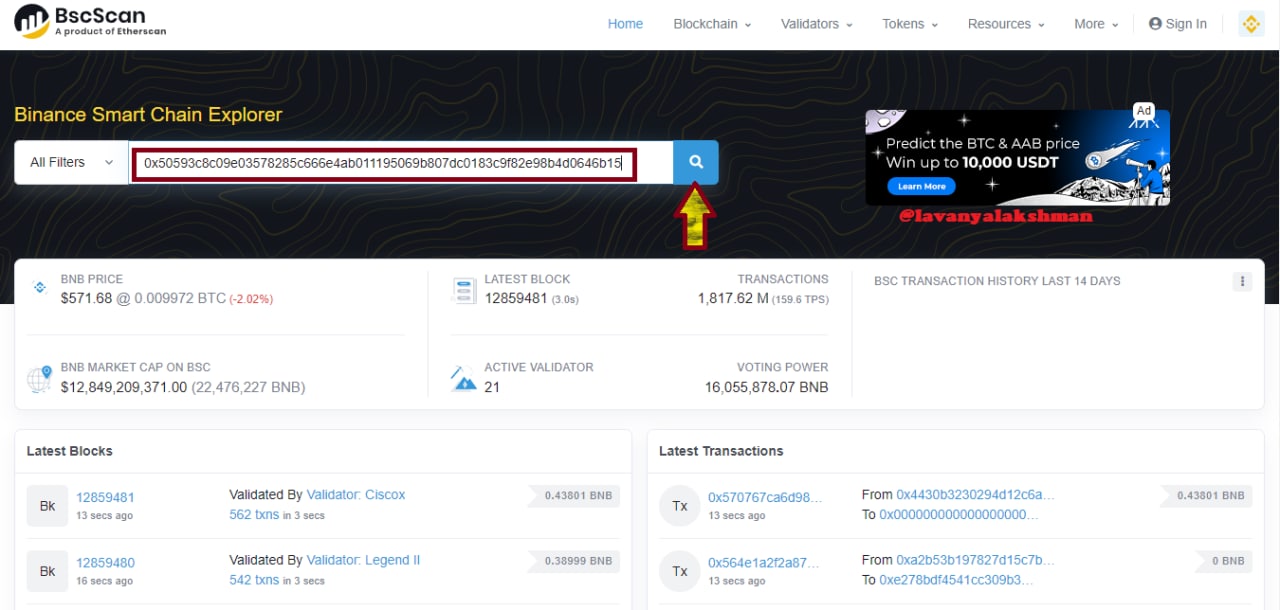Expand the Tokens menu
This screenshot has width=1280, height=610.
click(x=910, y=24)
